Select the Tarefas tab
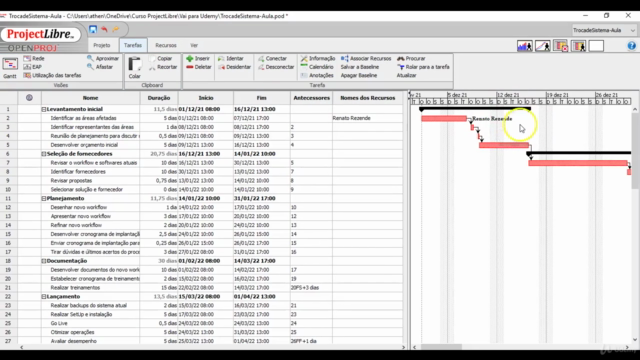Viewport: 640px width, 360px height. point(133,45)
